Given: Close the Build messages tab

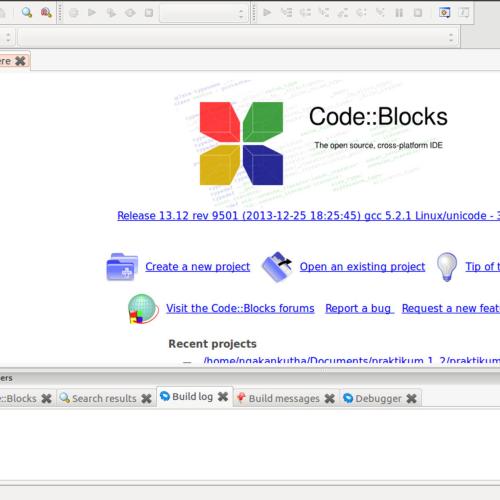Looking at the screenshot, I should [x=330, y=398].
